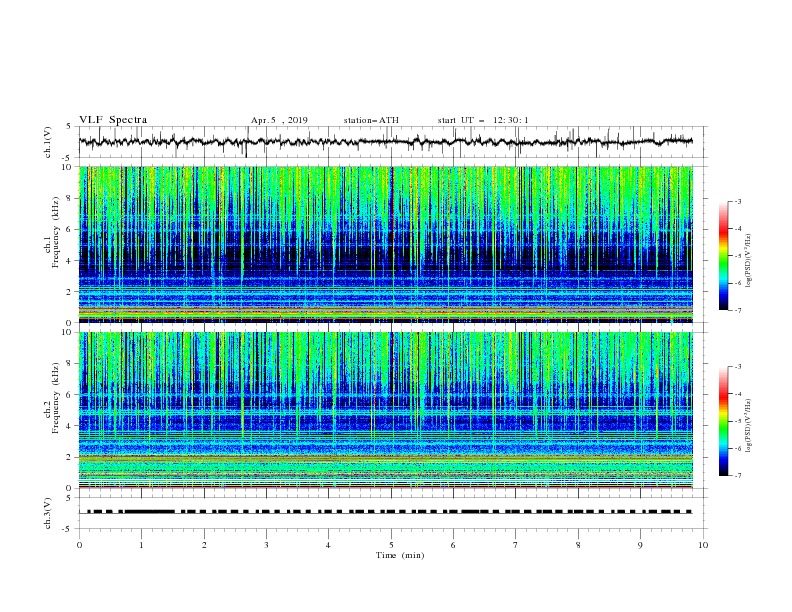Click the "5" tick on the time axis
The height and width of the screenshot is (612, 792).
tap(391, 545)
